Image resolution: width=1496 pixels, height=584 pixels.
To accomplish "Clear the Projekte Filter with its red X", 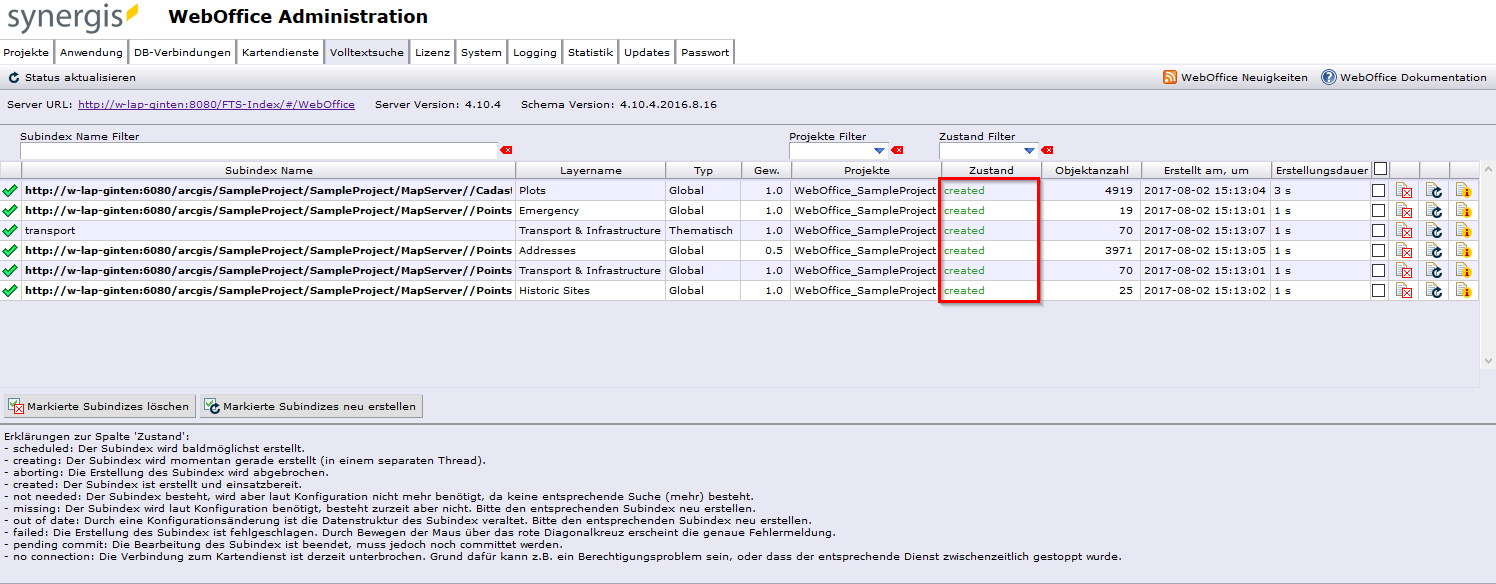I will (x=898, y=149).
